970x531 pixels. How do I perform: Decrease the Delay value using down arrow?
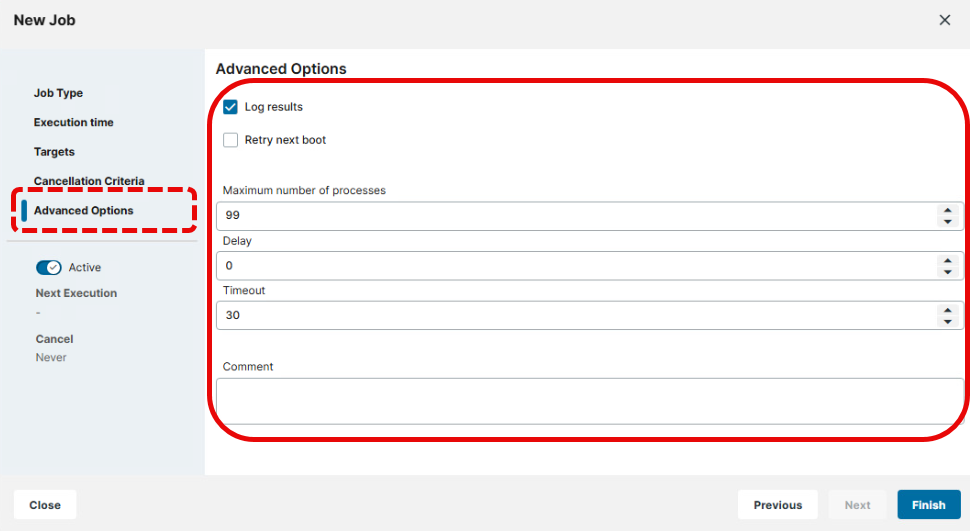947,271
